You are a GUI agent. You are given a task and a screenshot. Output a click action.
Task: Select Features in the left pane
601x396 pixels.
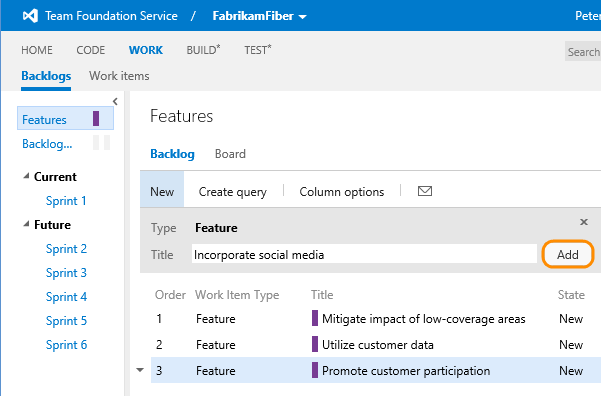tap(66, 119)
